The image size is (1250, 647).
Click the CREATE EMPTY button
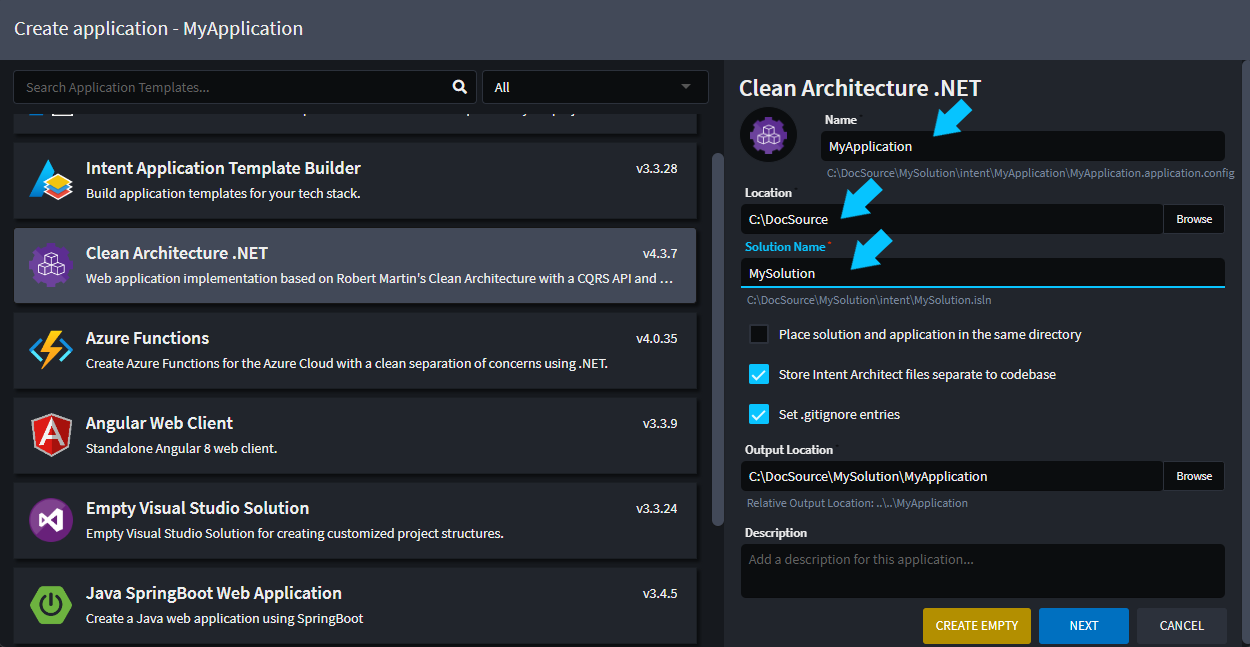(x=977, y=625)
